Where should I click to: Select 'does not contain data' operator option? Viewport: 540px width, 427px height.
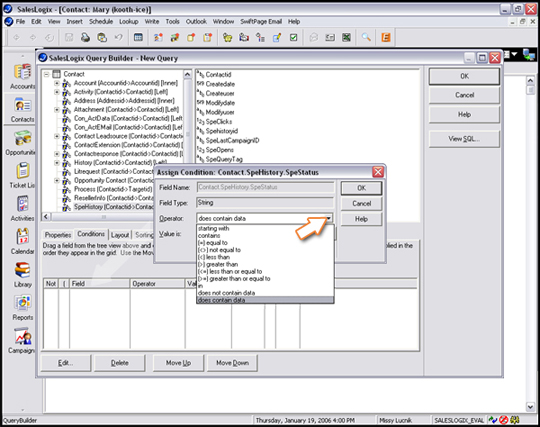click(x=265, y=293)
